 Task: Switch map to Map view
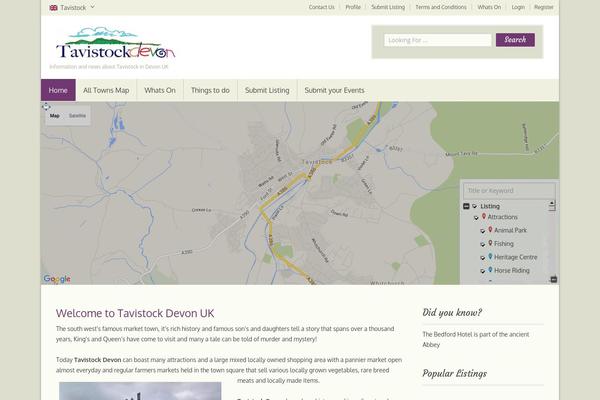pos(55,116)
